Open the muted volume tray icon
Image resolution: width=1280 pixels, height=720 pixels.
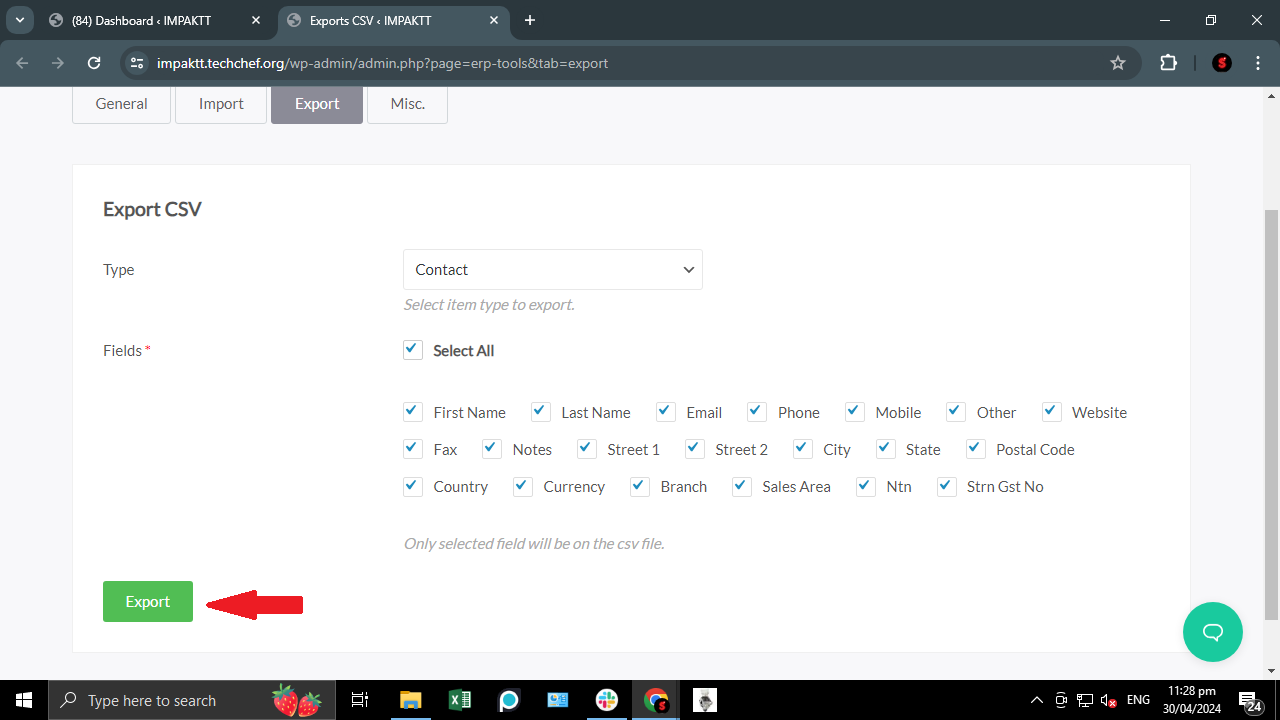click(1109, 700)
